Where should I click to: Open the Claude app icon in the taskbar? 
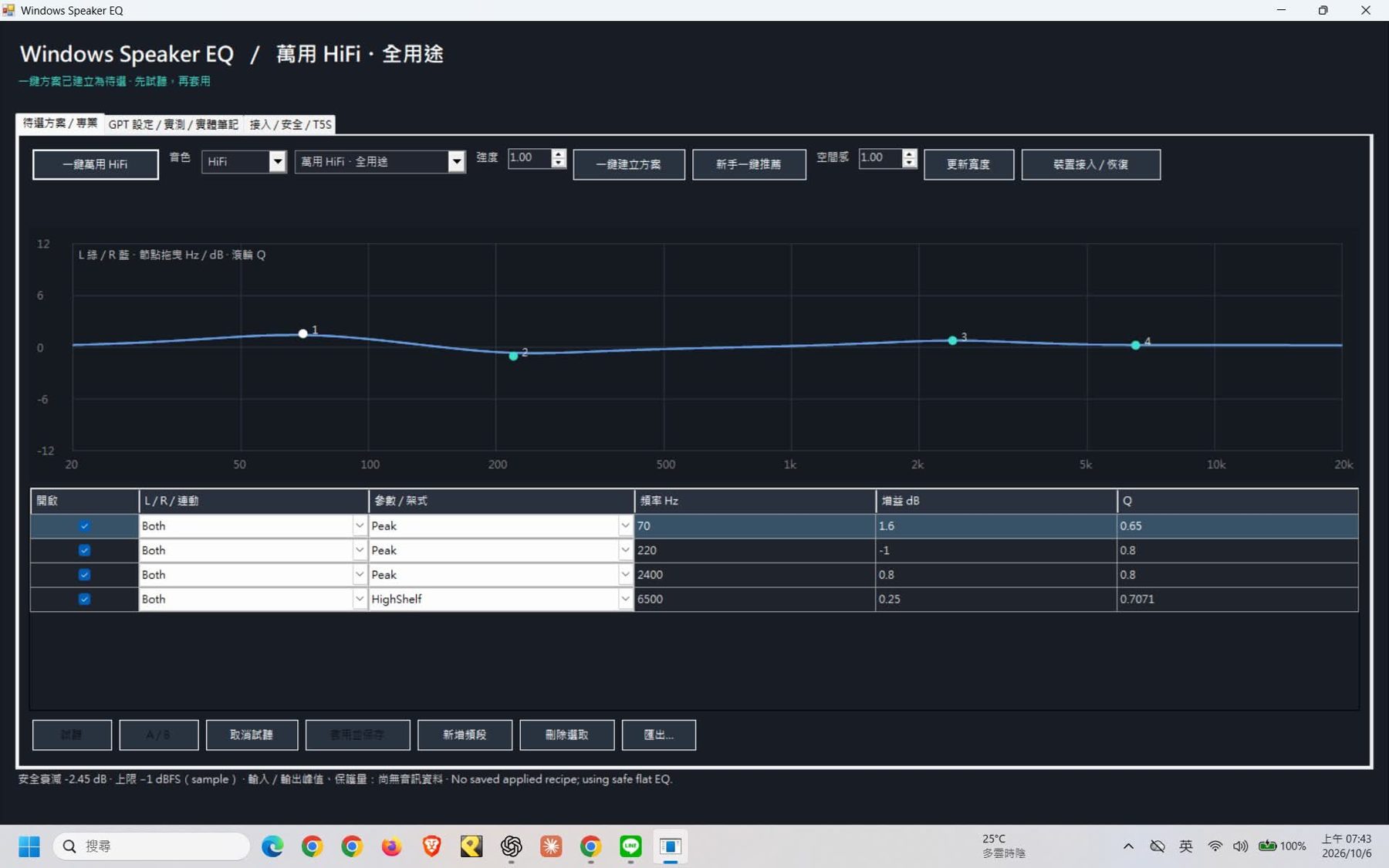[551, 846]
